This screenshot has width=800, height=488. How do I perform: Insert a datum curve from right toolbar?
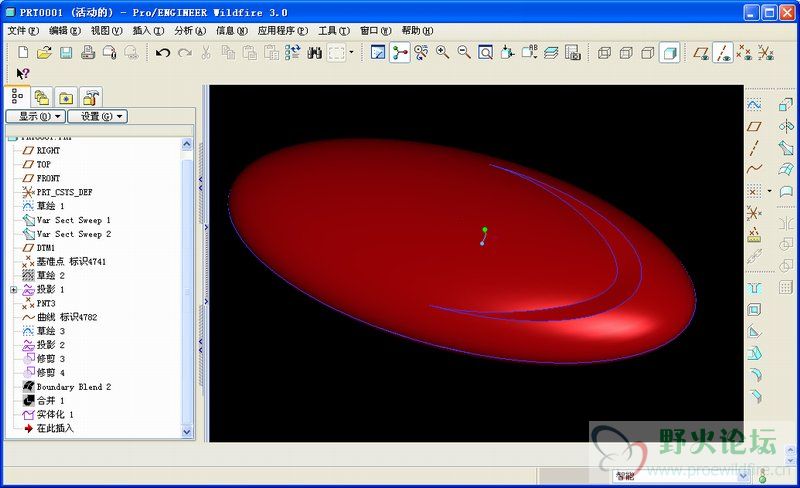754,168
